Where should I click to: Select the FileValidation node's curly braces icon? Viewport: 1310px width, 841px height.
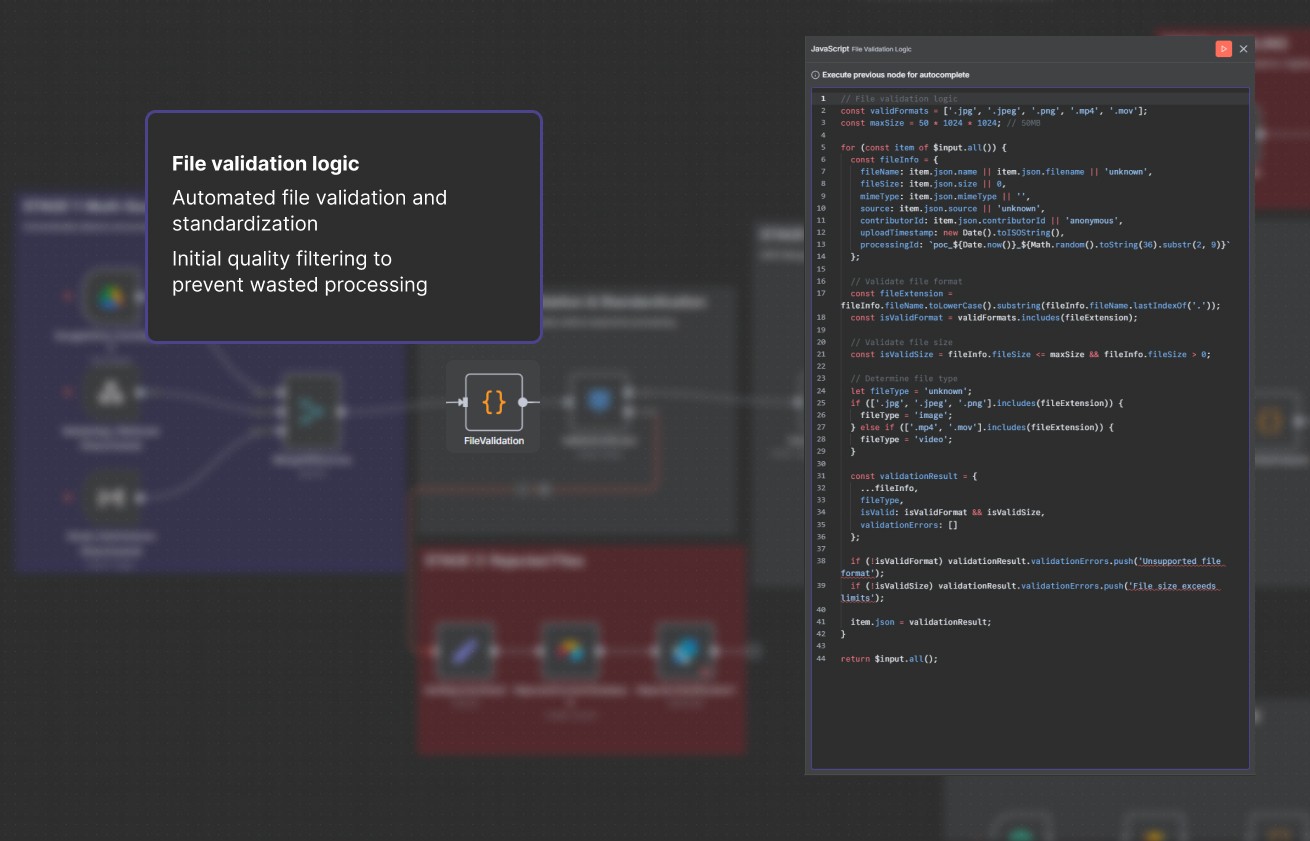(x=494, y=402)
